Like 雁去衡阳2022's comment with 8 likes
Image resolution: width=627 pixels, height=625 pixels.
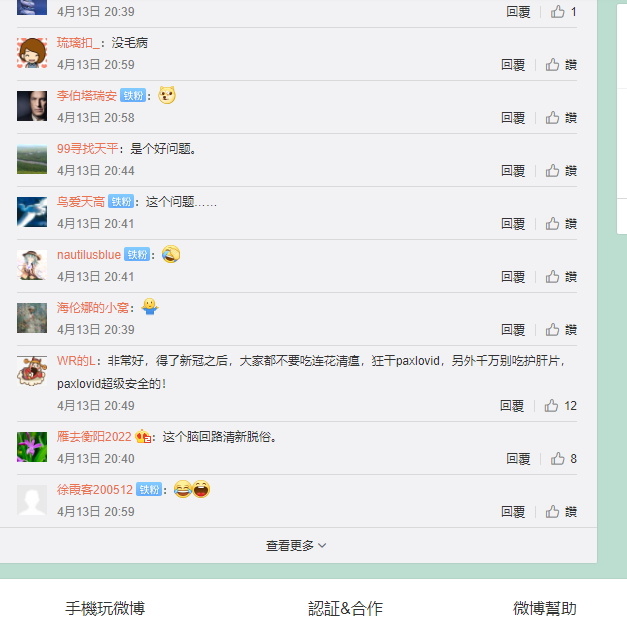[563, 459]
